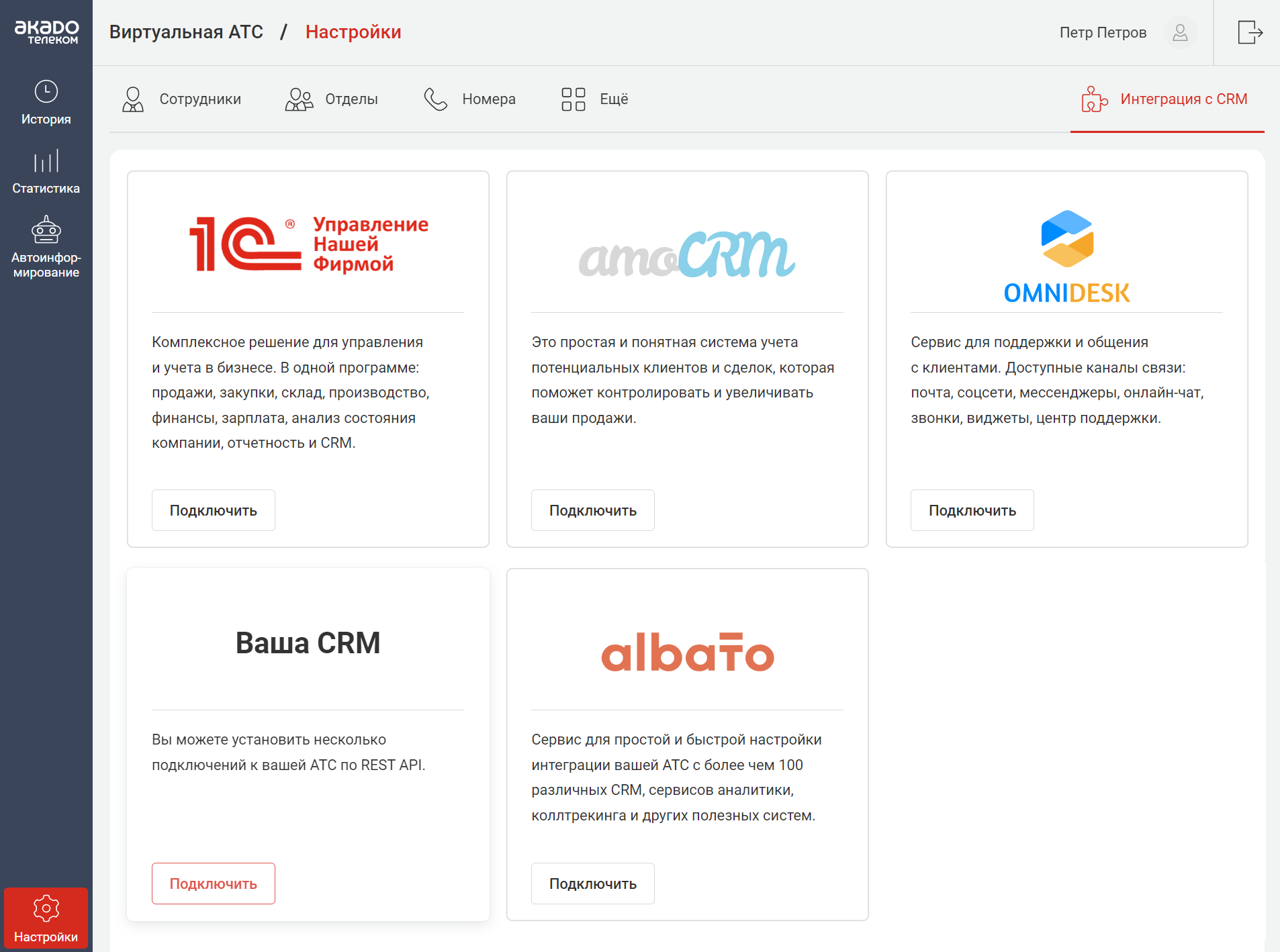Open the Номера tab
Image resolution: width=1280 pixels, height=952 pixels.
470,99
